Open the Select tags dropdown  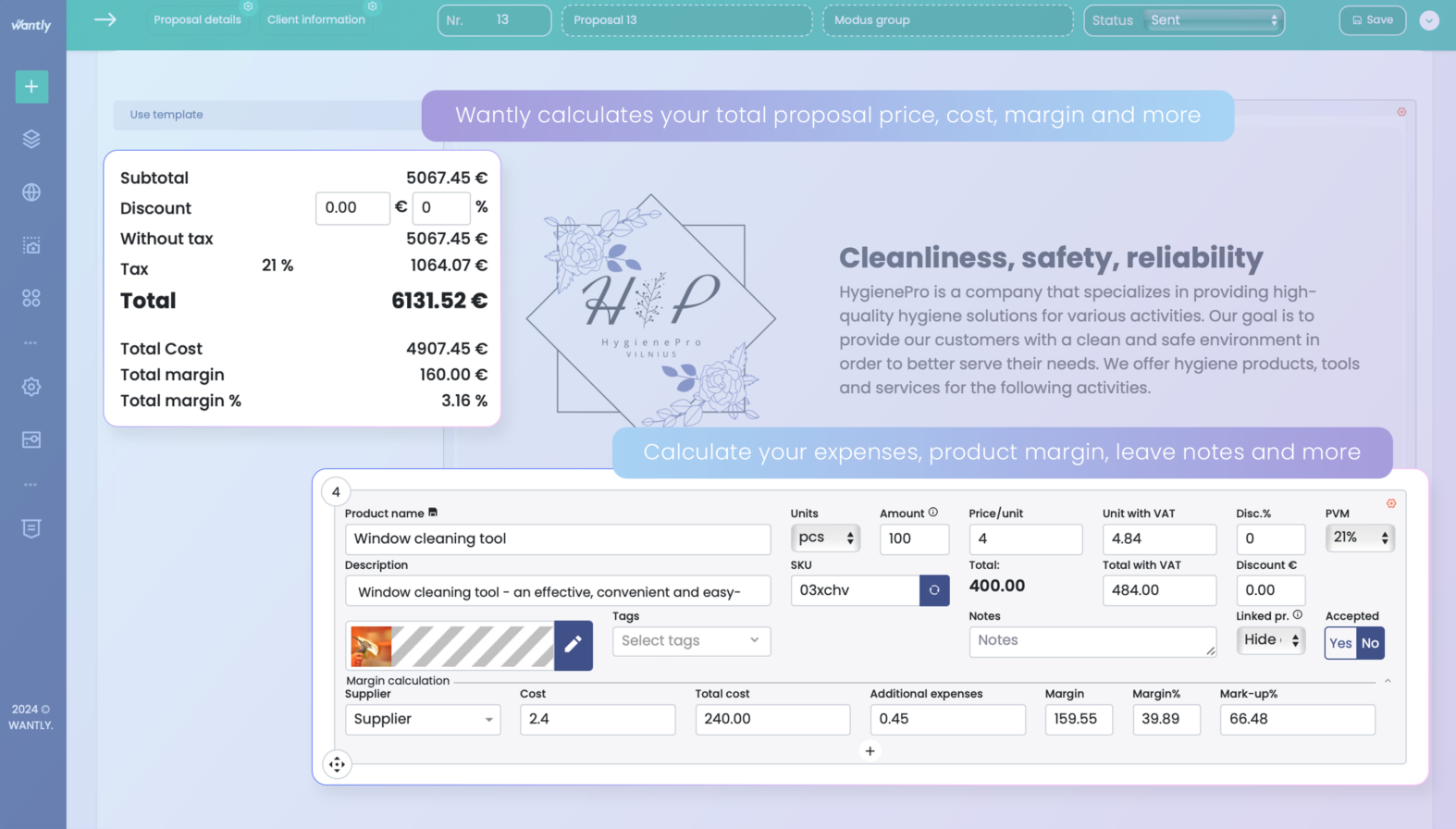[x=691, y=640]
